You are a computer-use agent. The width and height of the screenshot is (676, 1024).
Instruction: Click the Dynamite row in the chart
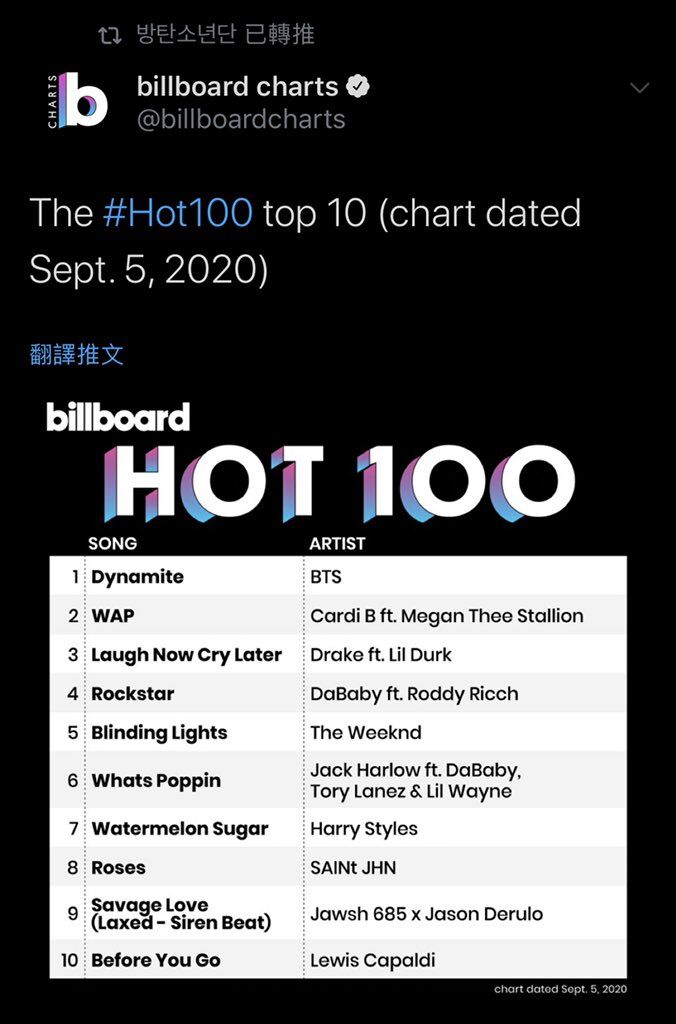(x=338, y=577)
